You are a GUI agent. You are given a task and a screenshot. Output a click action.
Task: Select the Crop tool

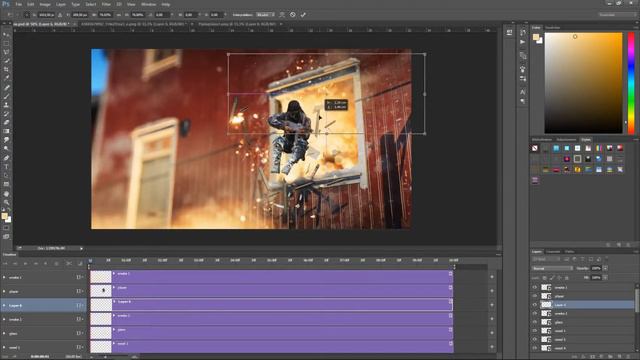(6, 69)
